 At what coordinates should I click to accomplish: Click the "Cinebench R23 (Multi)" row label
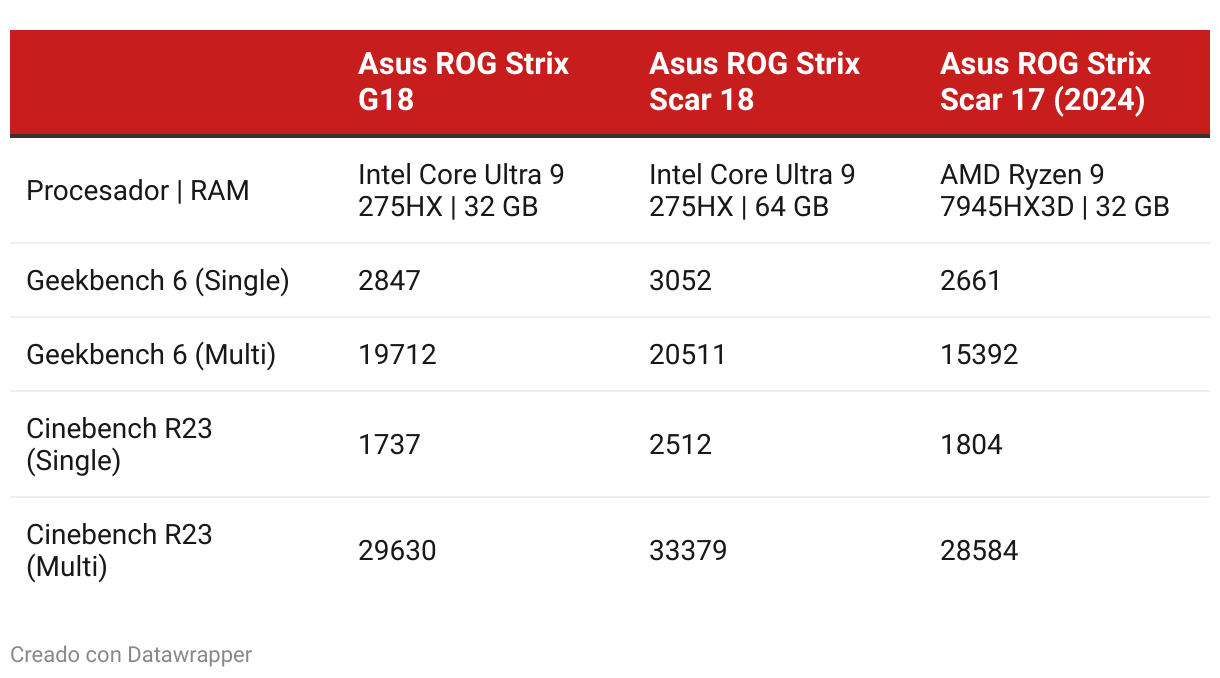[119, 551]
